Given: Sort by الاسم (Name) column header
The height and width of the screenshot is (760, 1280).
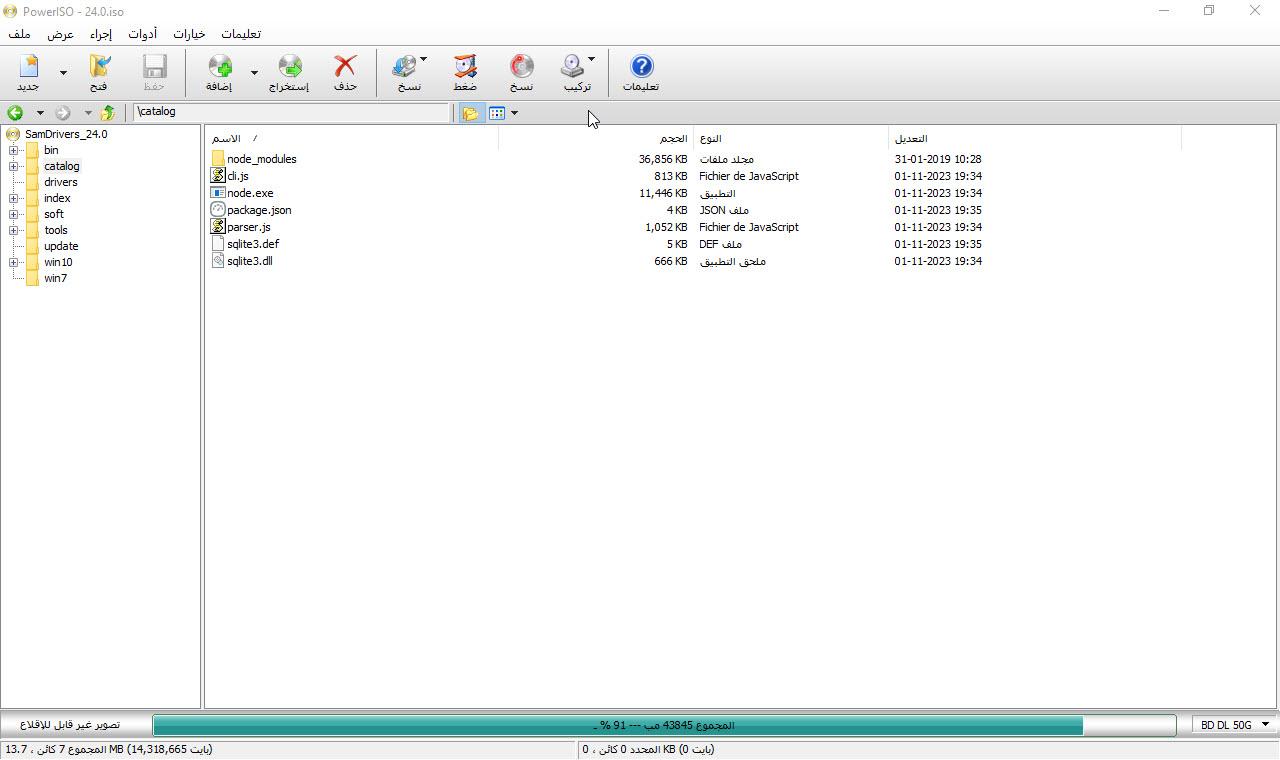Looking at the screenshot, I should click(352, 138).
